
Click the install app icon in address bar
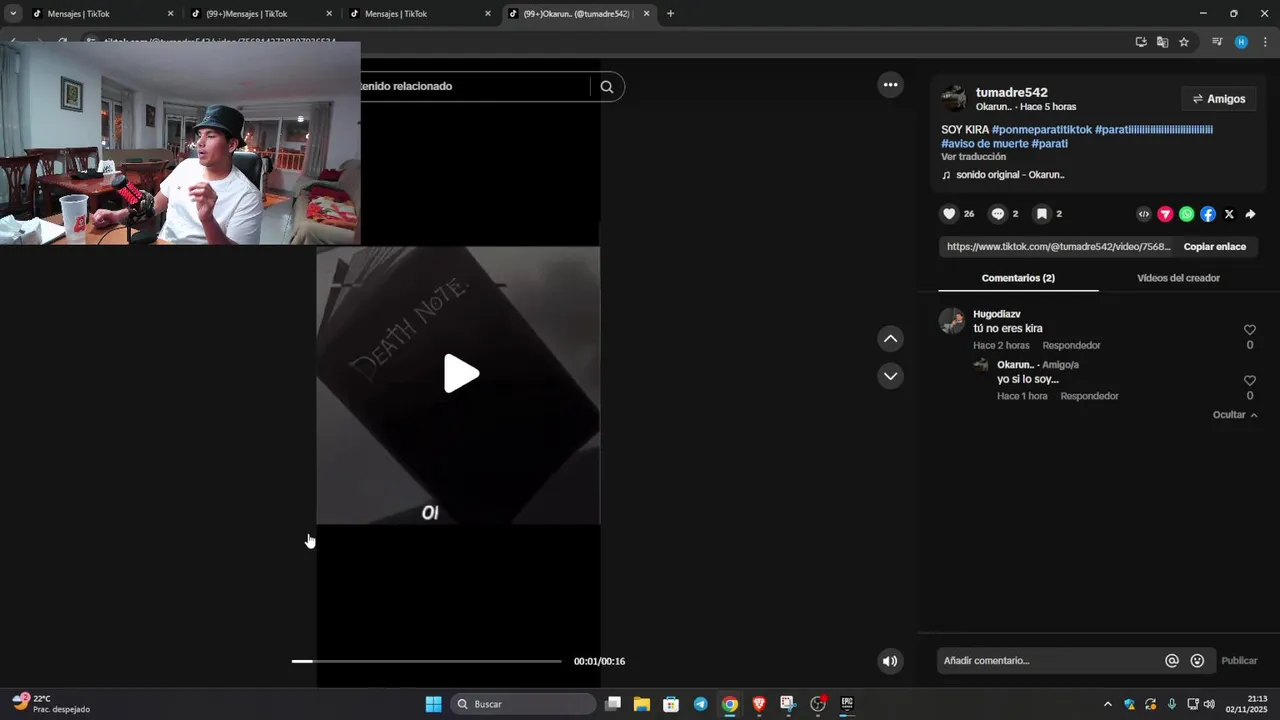1141,42
